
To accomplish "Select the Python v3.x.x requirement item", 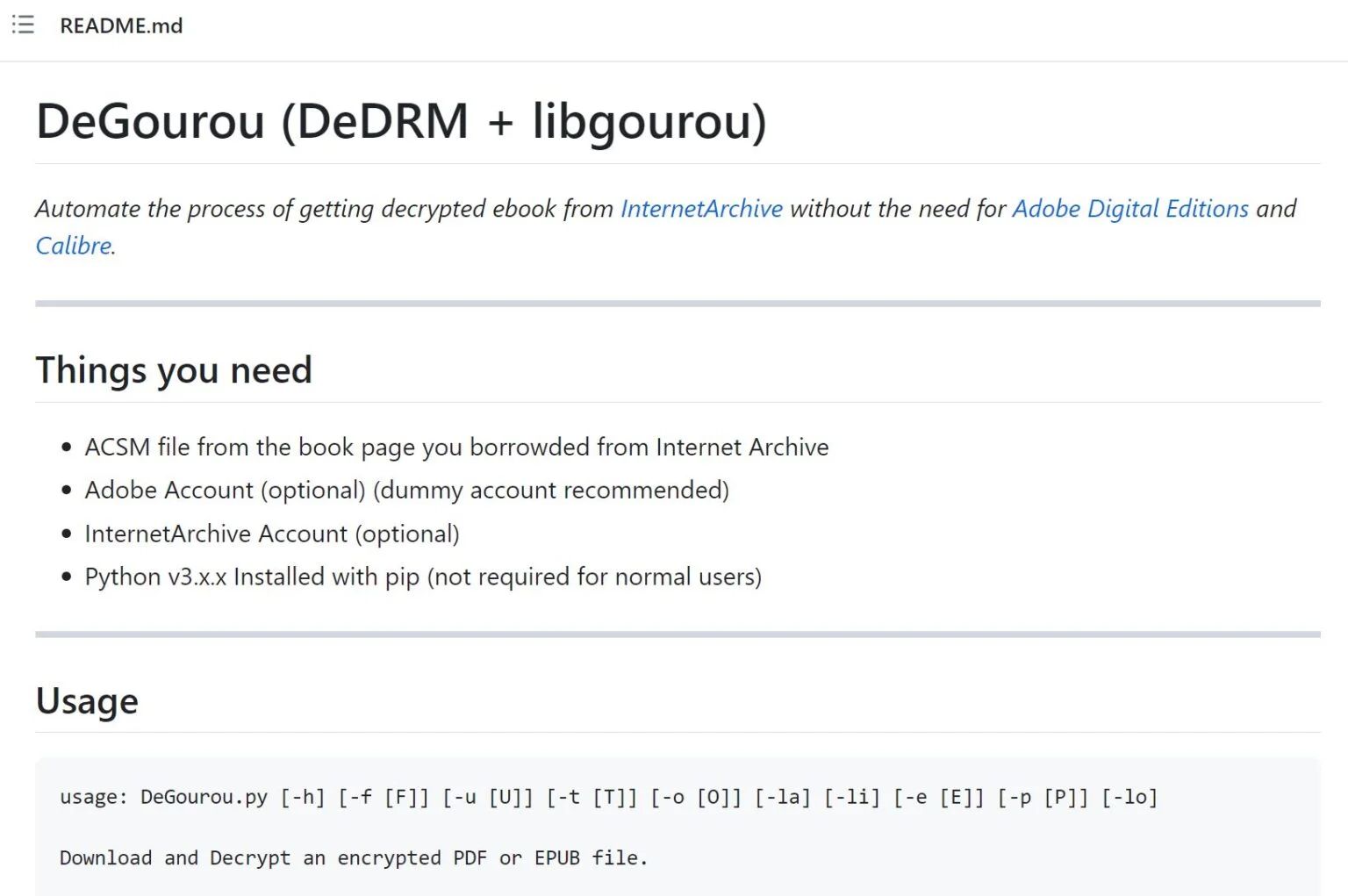I will [422, 577].
